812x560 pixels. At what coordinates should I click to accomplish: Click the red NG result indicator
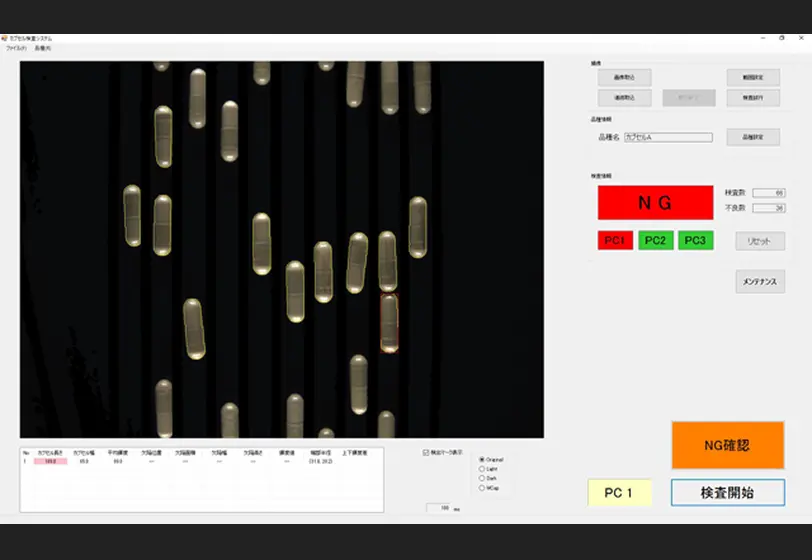[x=655, y=203]
